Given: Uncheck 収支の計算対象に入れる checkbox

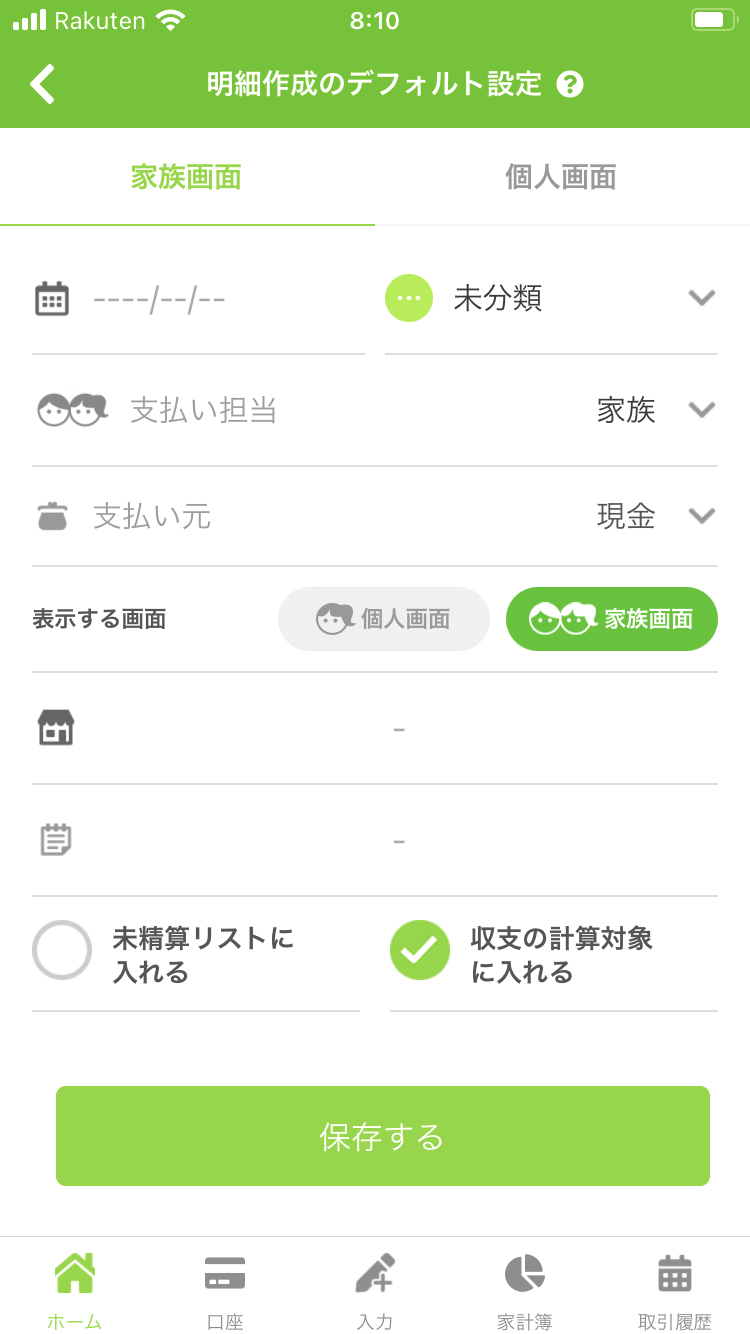Looking at the screenshot, I should 420,950.
